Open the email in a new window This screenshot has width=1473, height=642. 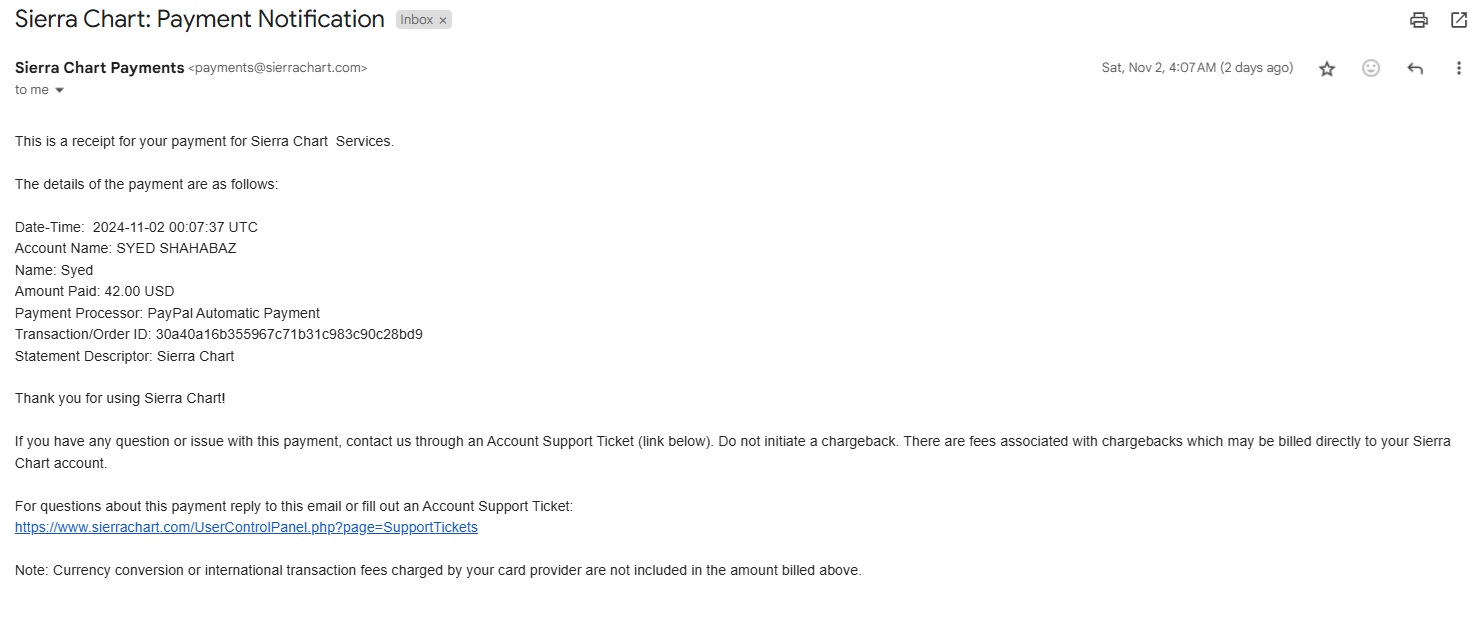(x=1459, y=20)
